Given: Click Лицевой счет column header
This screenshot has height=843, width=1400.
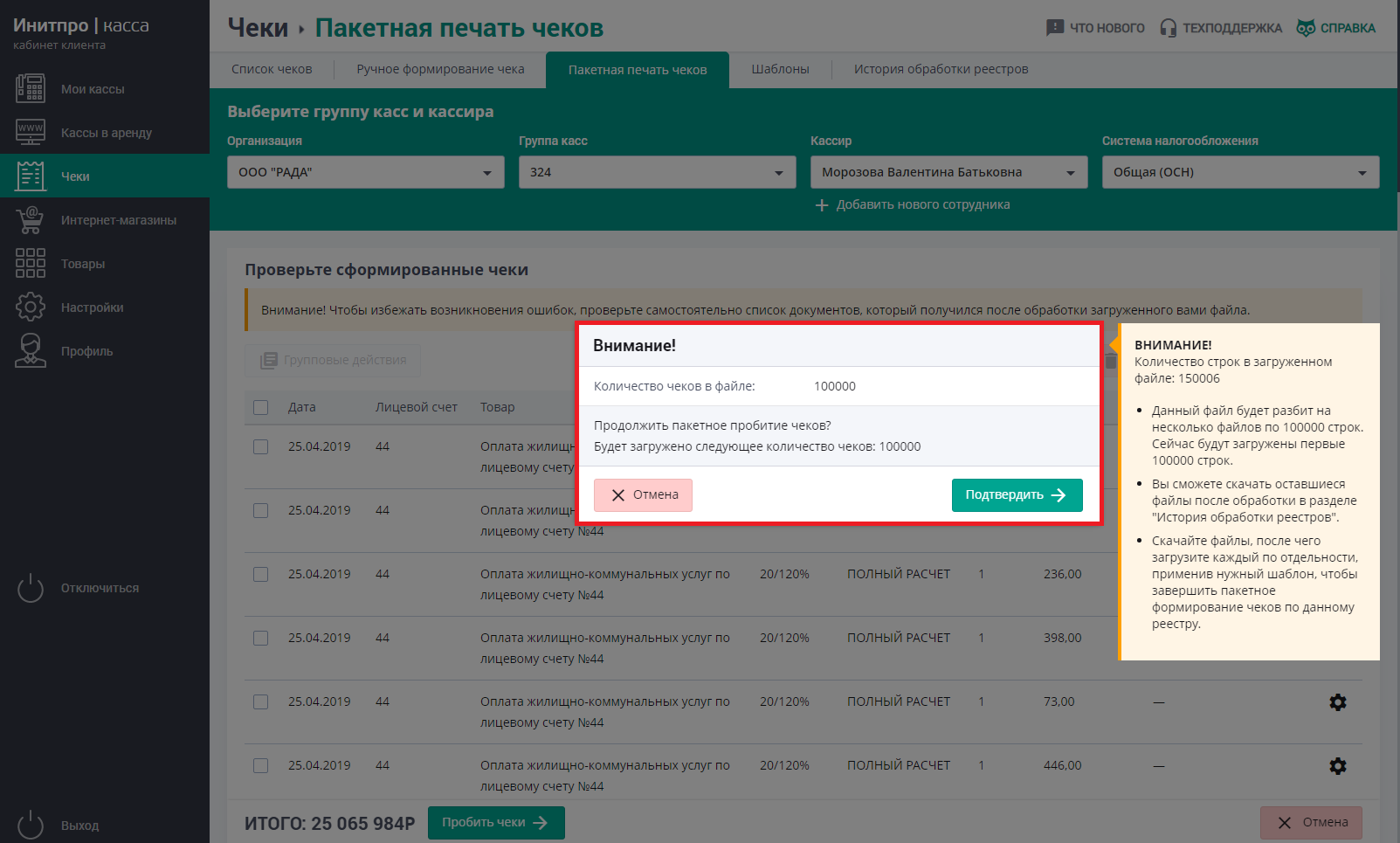Looking at the screenshot, I should pos(417,407).
